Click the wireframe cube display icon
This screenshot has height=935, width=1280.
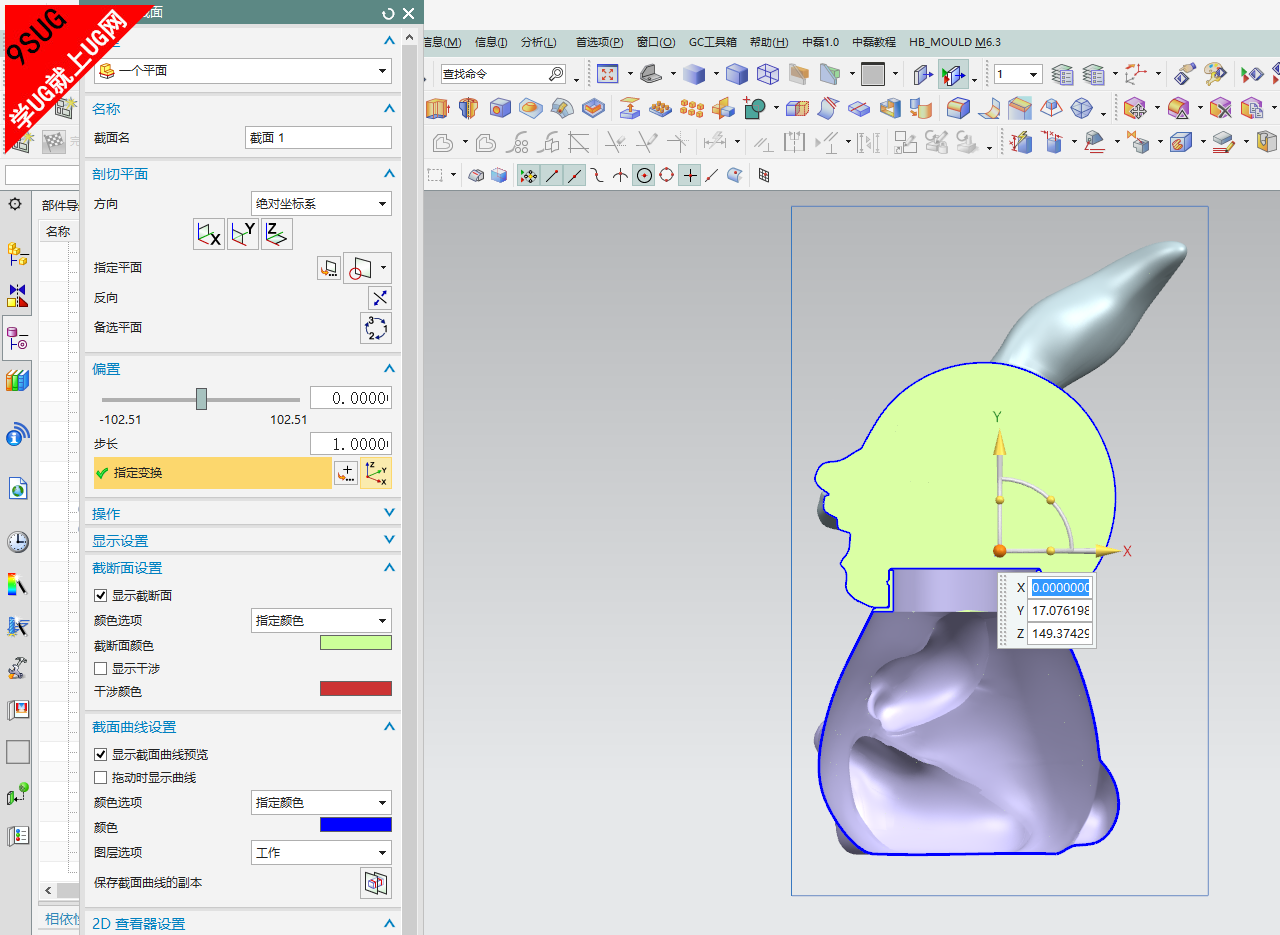click(767, 74)
